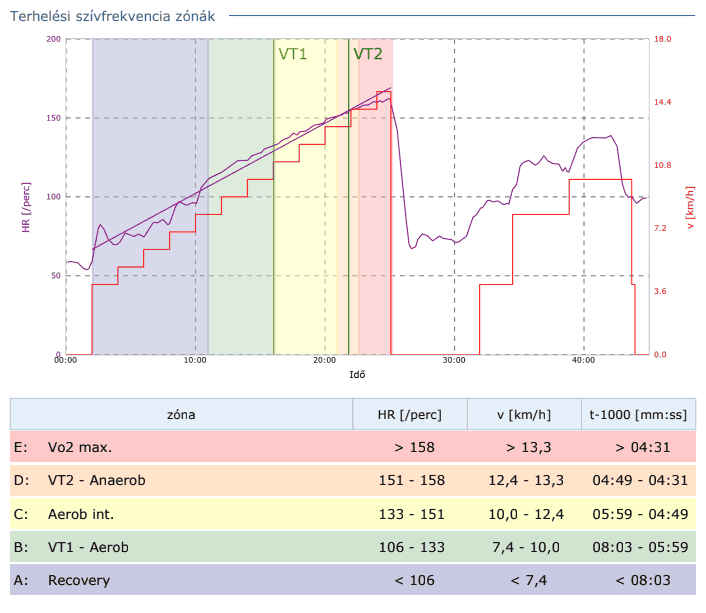The height and width of the screenshot is (613, 706).
Task: Click the 30:00 tick on time axis
Action: point(453,361)
